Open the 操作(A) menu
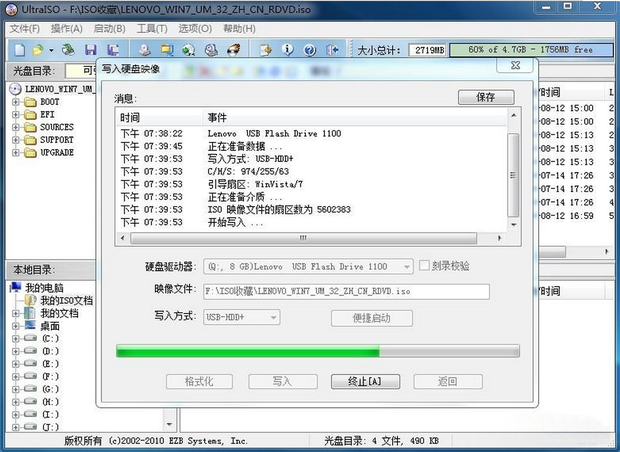This screenshot has width=620, height=452. click(x=66, y=29)
